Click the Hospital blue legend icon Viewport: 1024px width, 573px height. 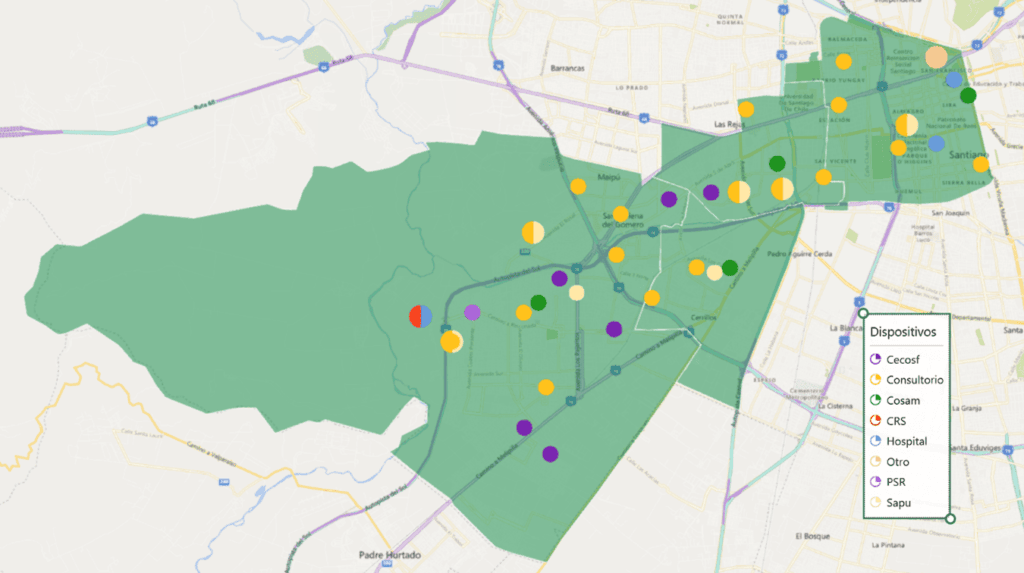tap(875, 441)
